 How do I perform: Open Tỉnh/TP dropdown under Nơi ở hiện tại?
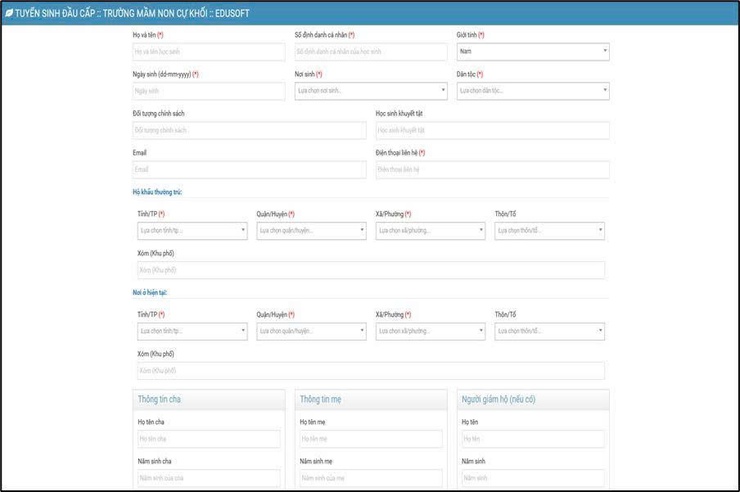tap(192, 331)
